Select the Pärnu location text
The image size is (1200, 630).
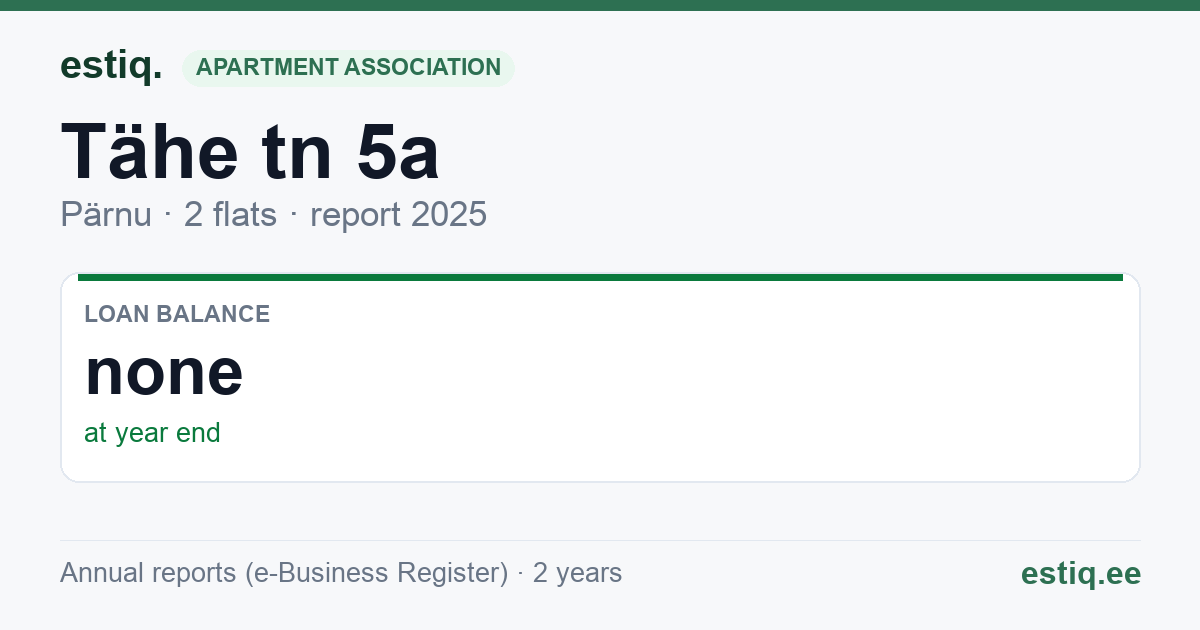106,215
